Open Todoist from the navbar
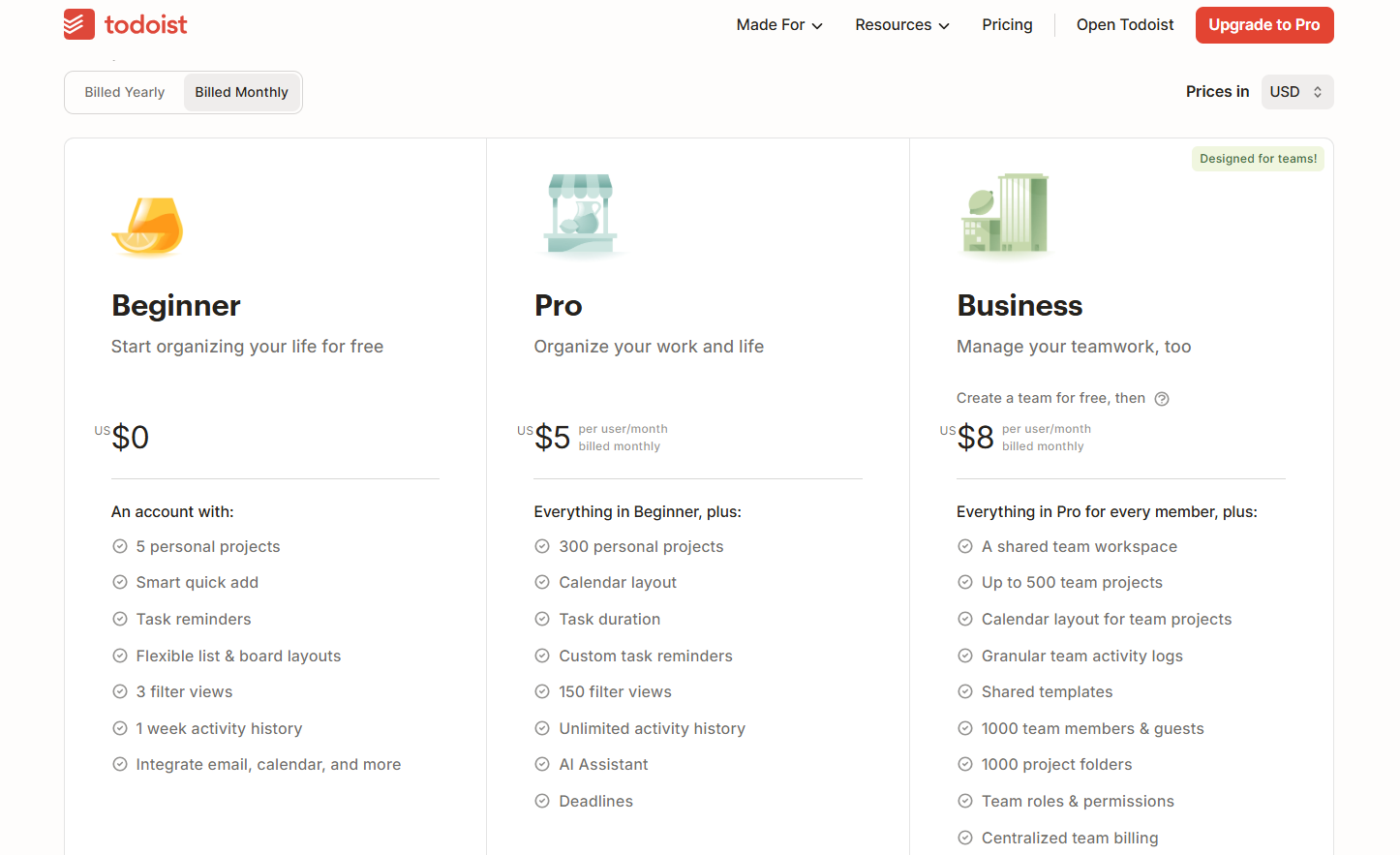This screenshot has width=1400, height=855. 1125,25
